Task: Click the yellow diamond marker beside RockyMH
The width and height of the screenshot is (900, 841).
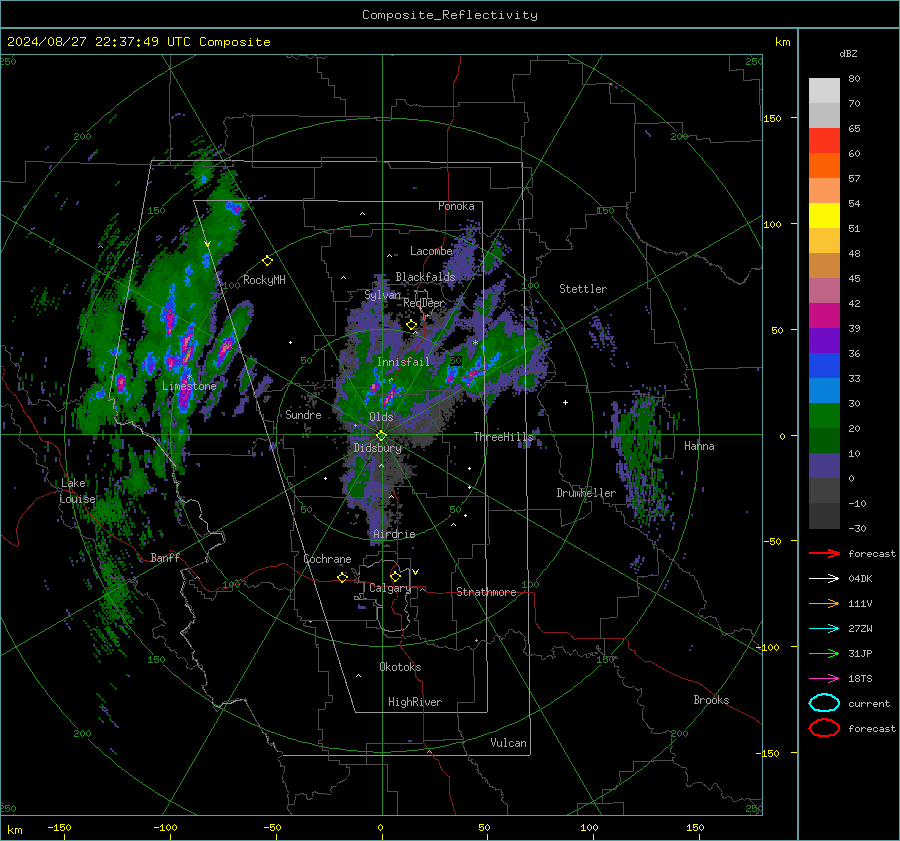Action: (x=267, y=261)
